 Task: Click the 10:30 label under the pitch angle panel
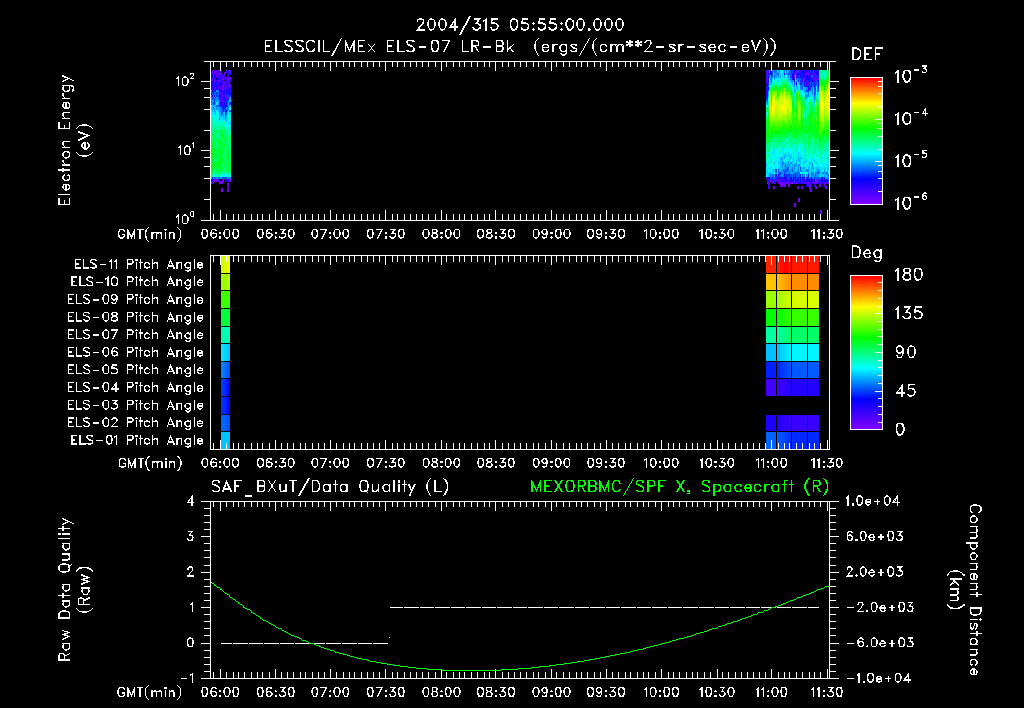click(716, 463)
